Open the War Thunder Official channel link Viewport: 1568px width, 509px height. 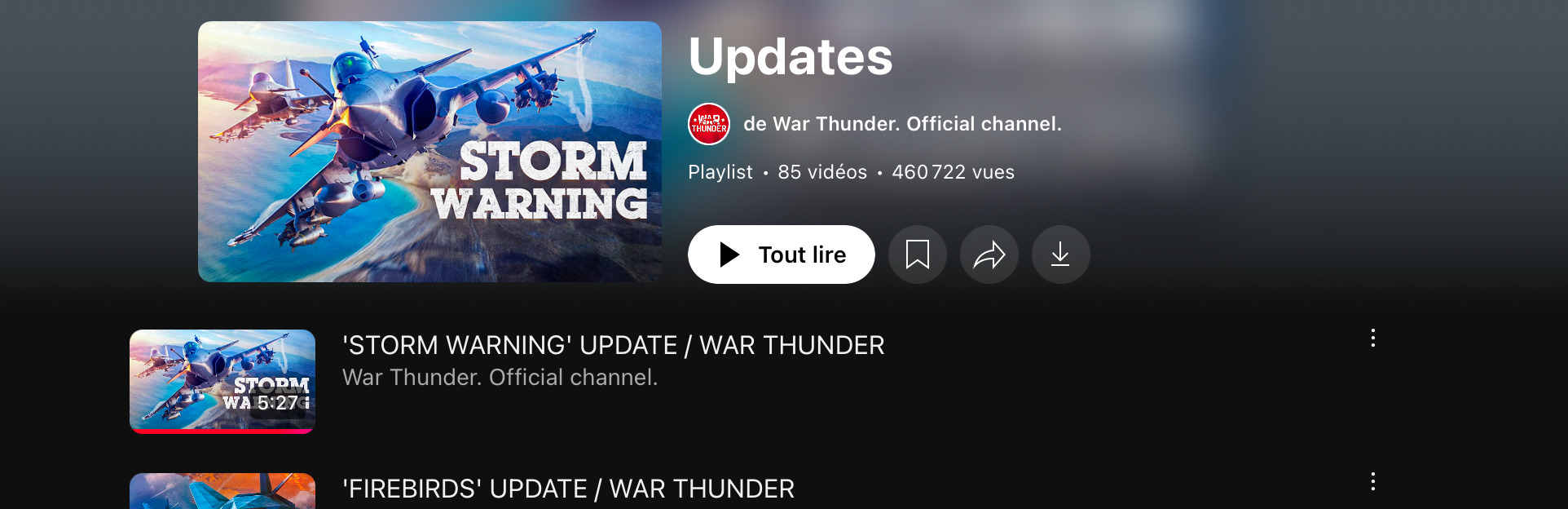[x=902, y=124]
